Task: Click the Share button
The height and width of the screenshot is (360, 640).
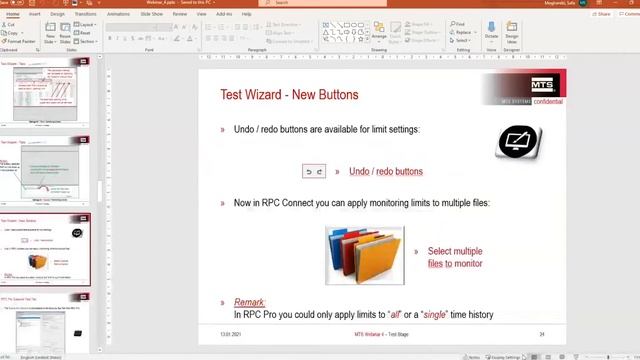Action: point(602,14)
